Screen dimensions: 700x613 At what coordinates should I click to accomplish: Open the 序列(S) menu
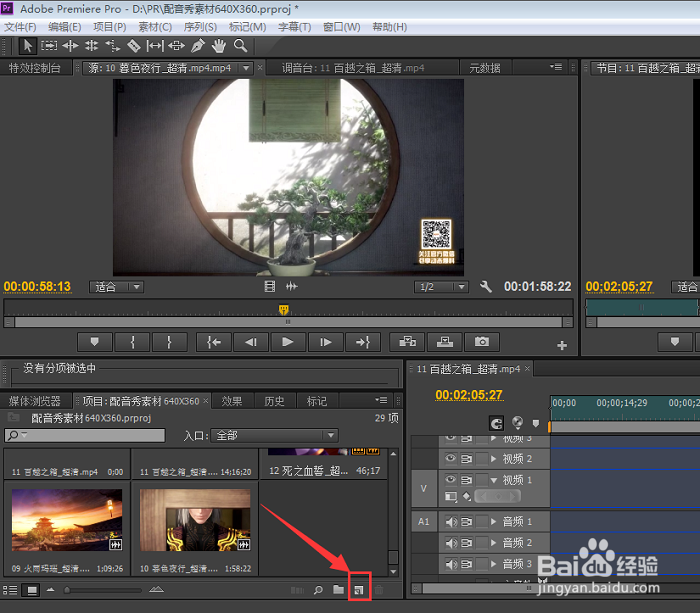200,27
